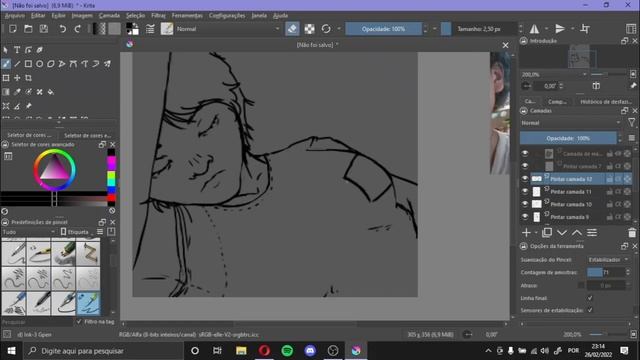The image size is (640, 360).
Task: Toggle visibility of Pintar camada 7
Action: (x=525, y=166)
